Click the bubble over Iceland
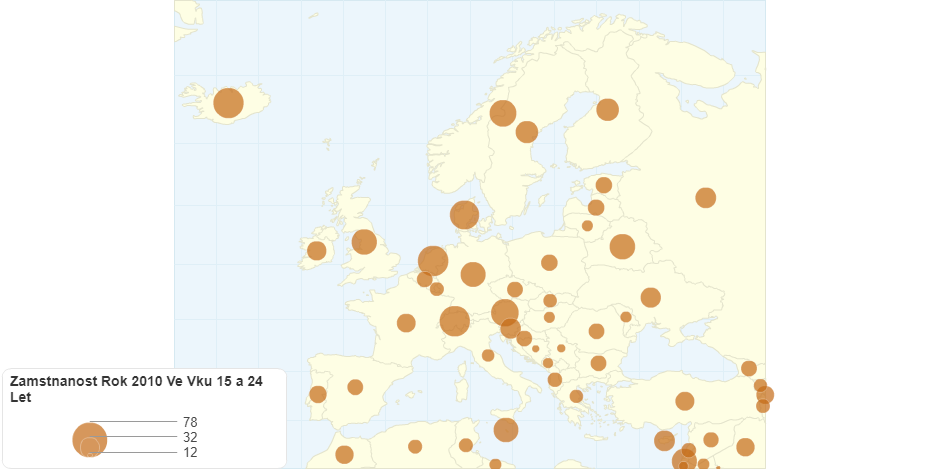This screenshot has width=940, height=469. [x=228, y=103]
